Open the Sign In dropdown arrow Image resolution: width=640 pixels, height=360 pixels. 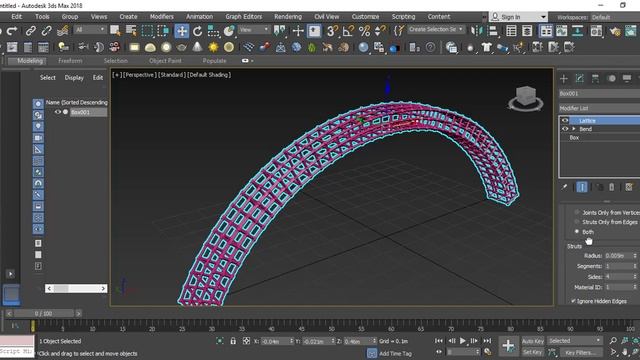(x=543, y=17)
